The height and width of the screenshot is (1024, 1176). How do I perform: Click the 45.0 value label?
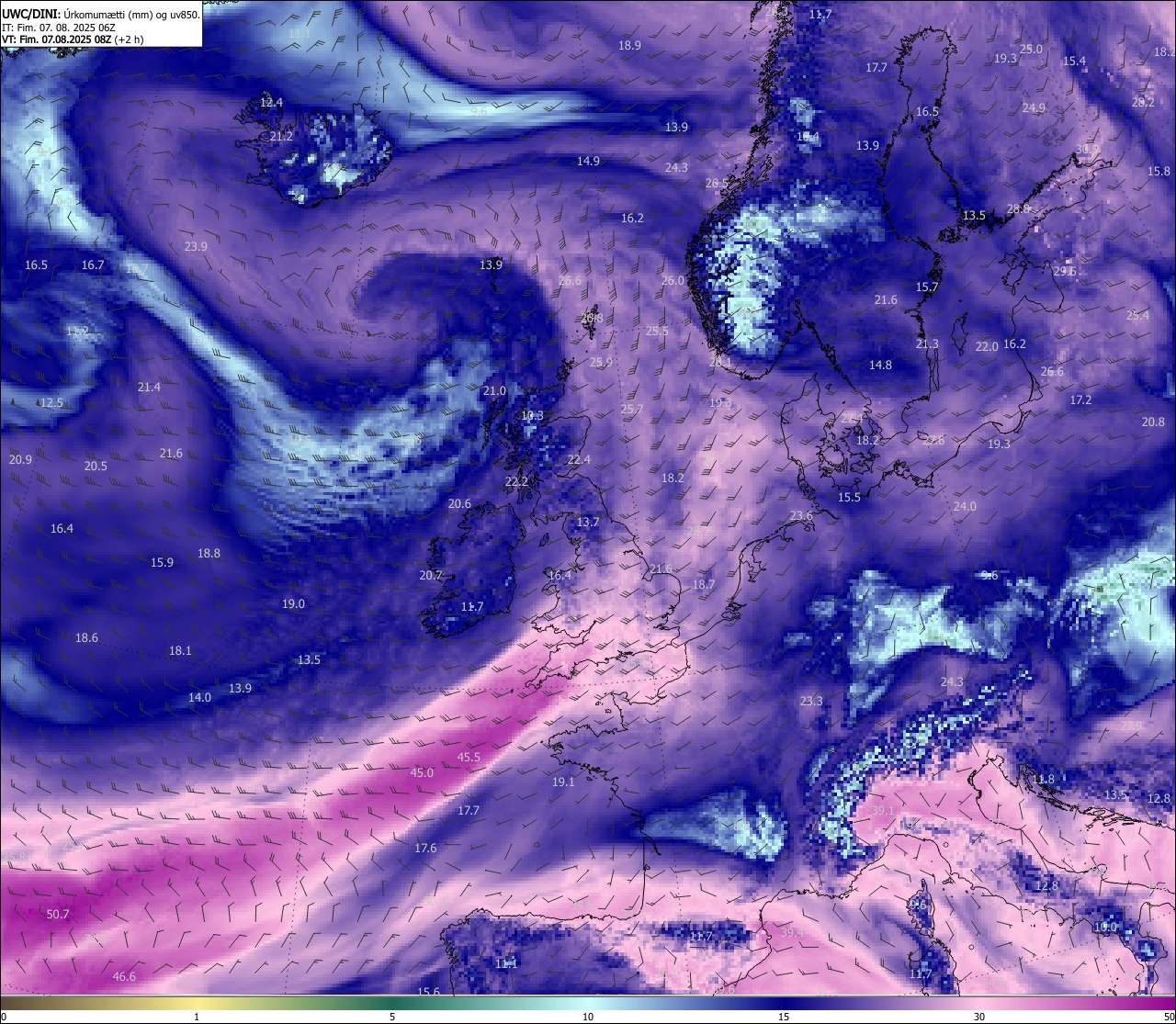(422, 773)
